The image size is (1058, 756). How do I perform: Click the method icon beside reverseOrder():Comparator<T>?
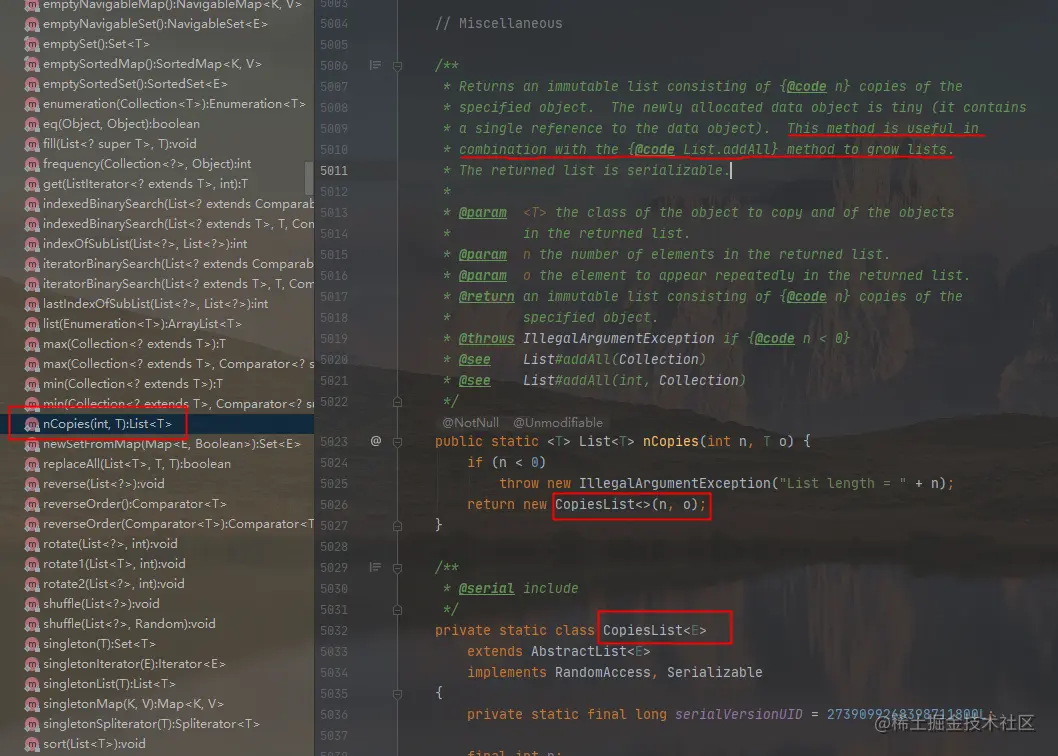click(32, 505)
